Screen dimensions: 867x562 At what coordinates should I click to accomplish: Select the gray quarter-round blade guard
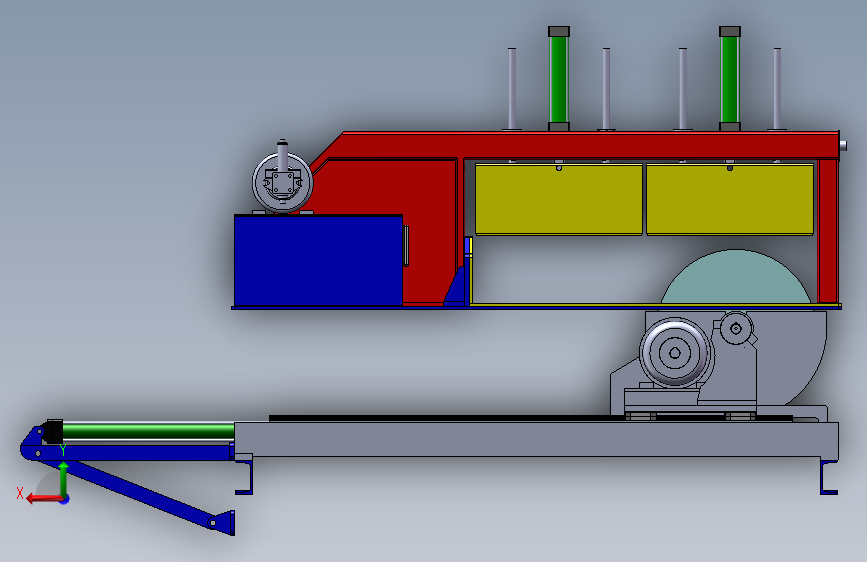791,357
